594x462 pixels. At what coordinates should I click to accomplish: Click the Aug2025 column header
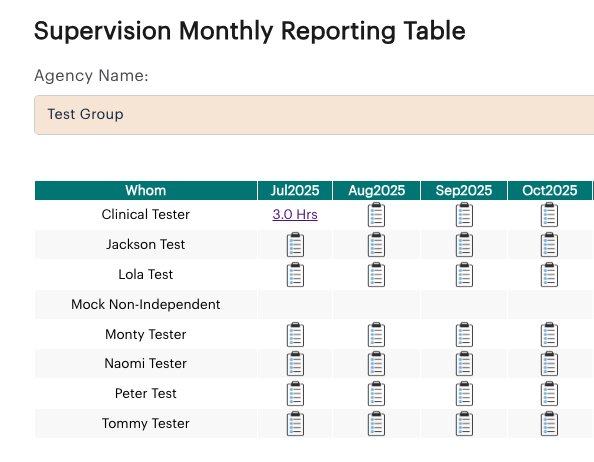click(x=376, y=190)
